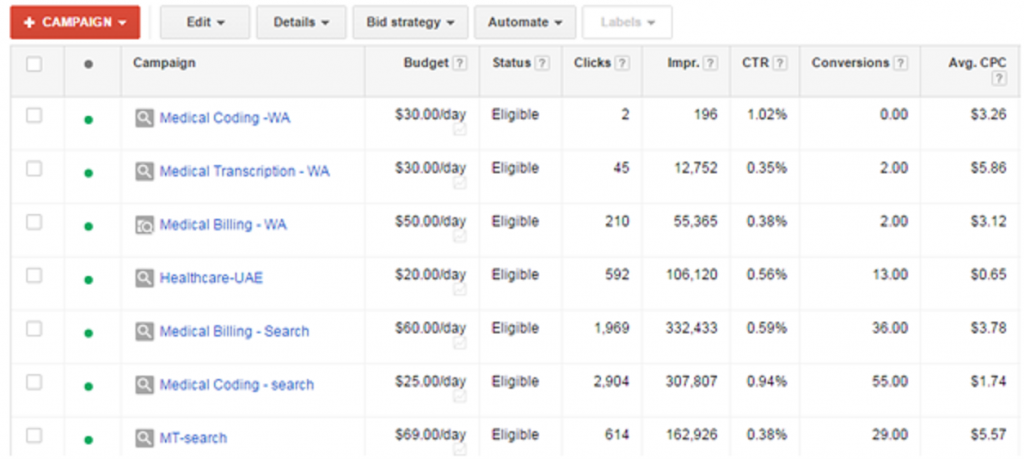Open the Medical Coding -WA campaign link
This screenshot has height=459, width=1024.
click(225, 118)
